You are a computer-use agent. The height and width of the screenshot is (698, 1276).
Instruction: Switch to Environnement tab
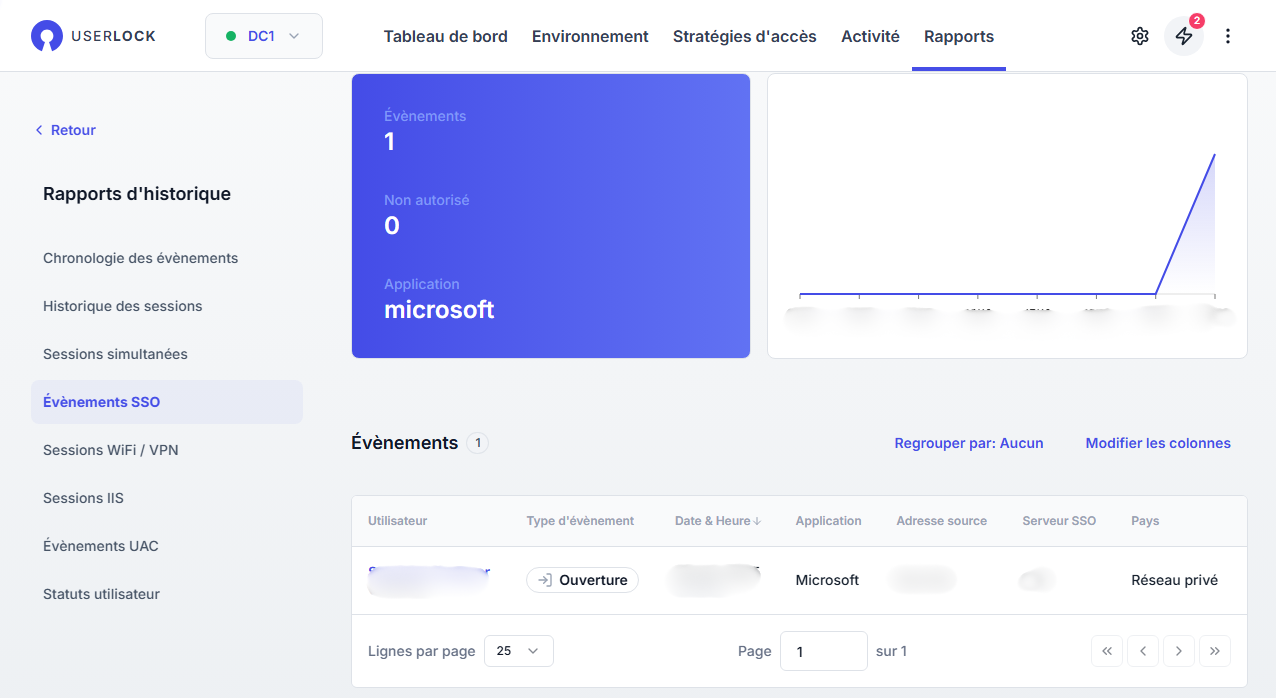coord(590,36)
